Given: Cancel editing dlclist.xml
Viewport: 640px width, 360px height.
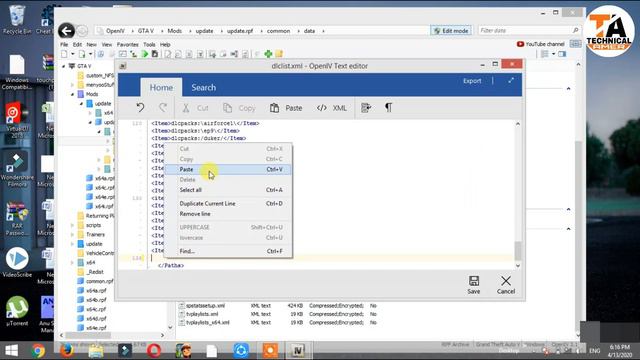Looking at the screenshot, I should 506,284.
